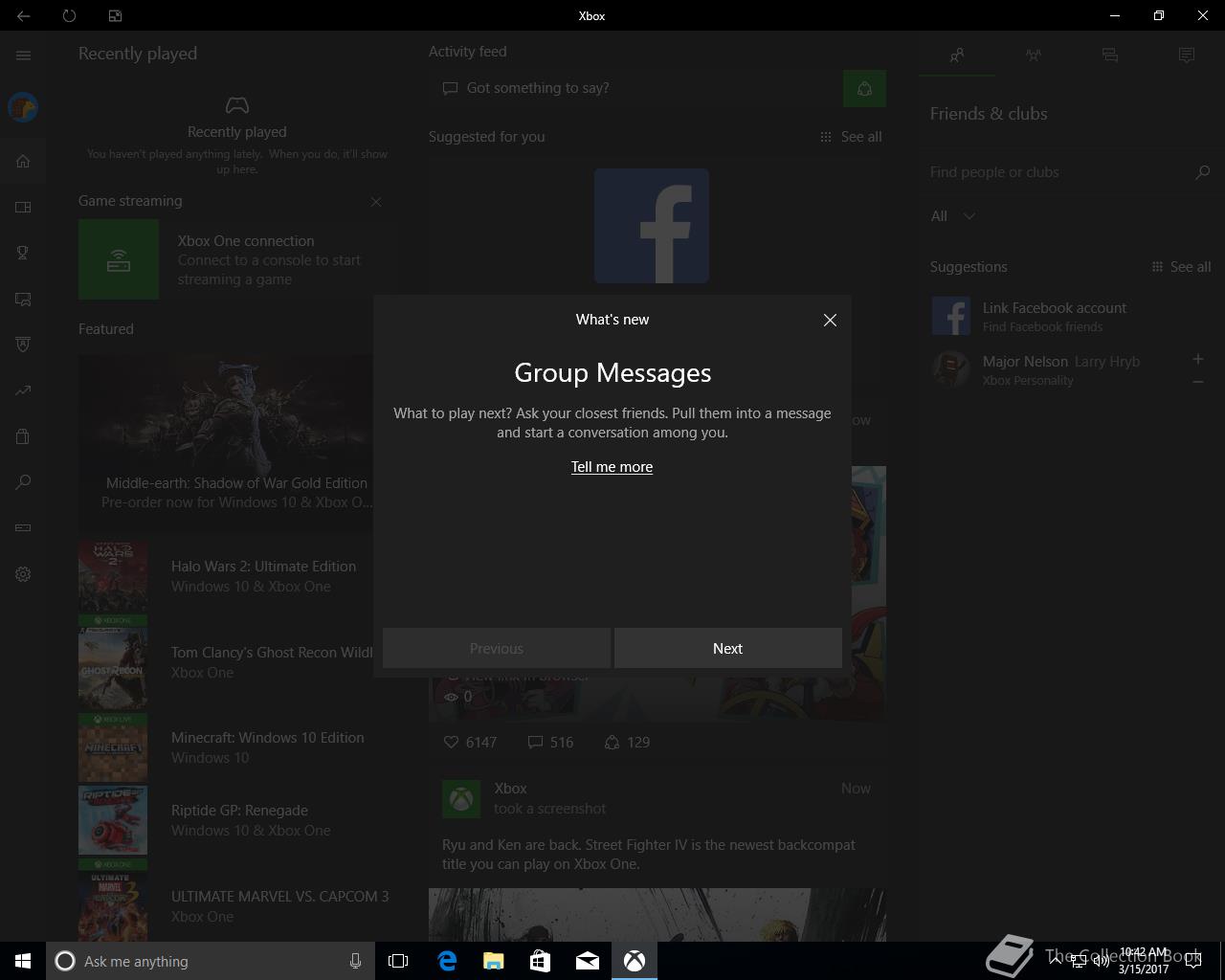Viewport: 1225px width, 980px height.
Task: Click Got something to say field
Action: [x=634, y=88]
